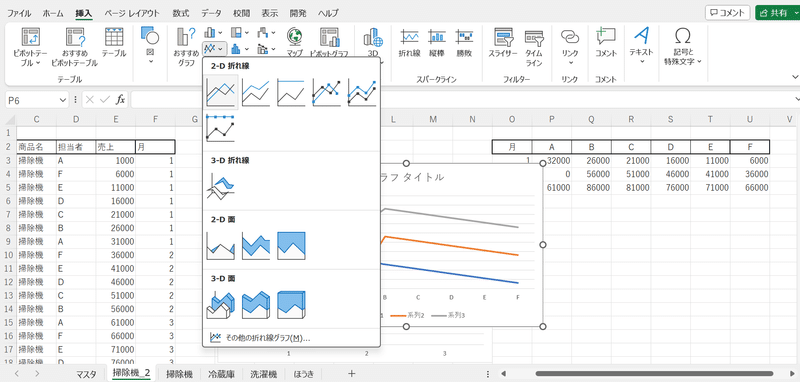Switch to ページ レイアウト tab

pos(132,13)
